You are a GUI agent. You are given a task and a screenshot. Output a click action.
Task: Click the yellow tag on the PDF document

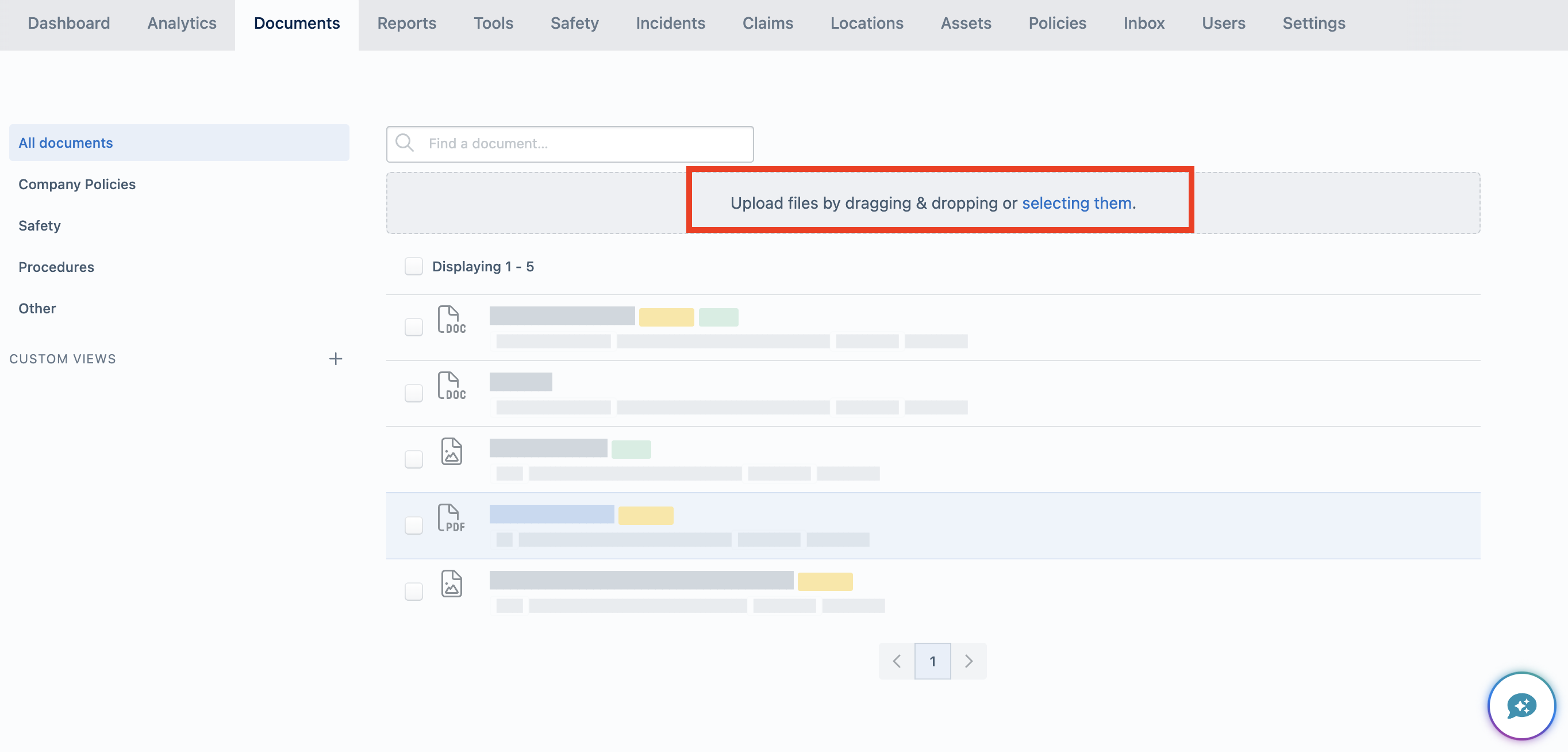[x=645, y=516]
